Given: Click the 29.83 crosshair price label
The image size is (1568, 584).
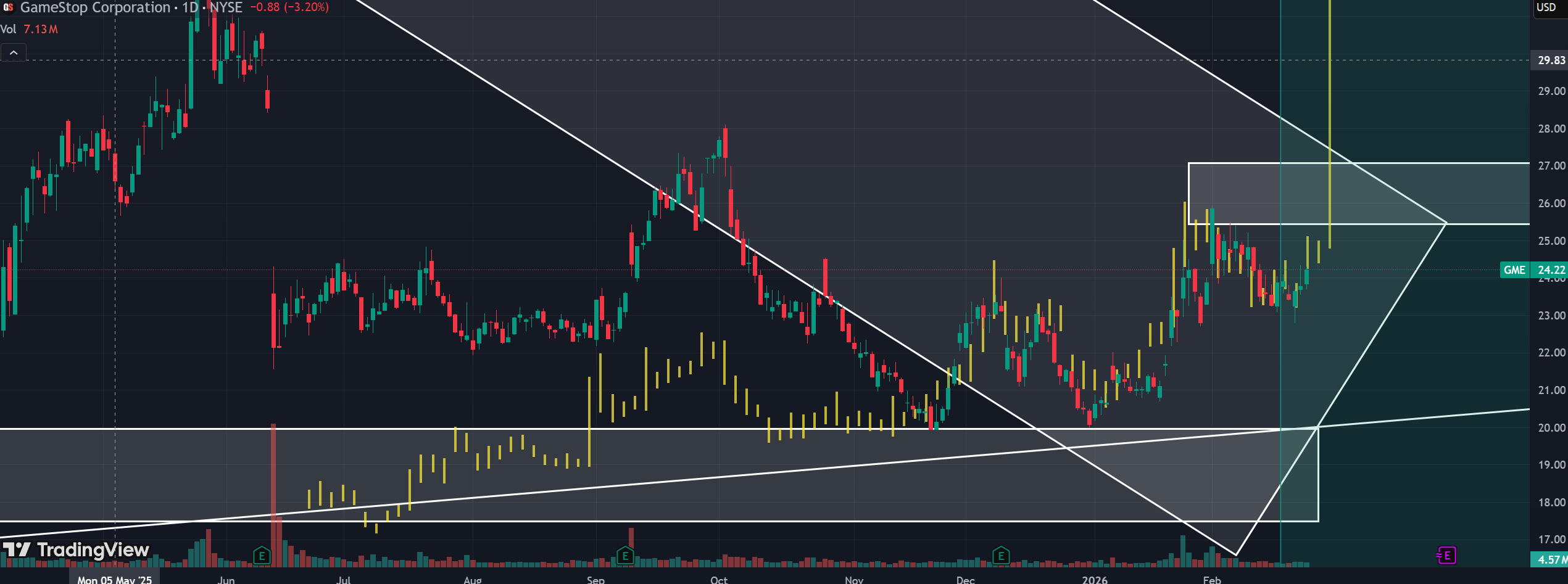Looking at the screenshot, I should coord(1551,60).
